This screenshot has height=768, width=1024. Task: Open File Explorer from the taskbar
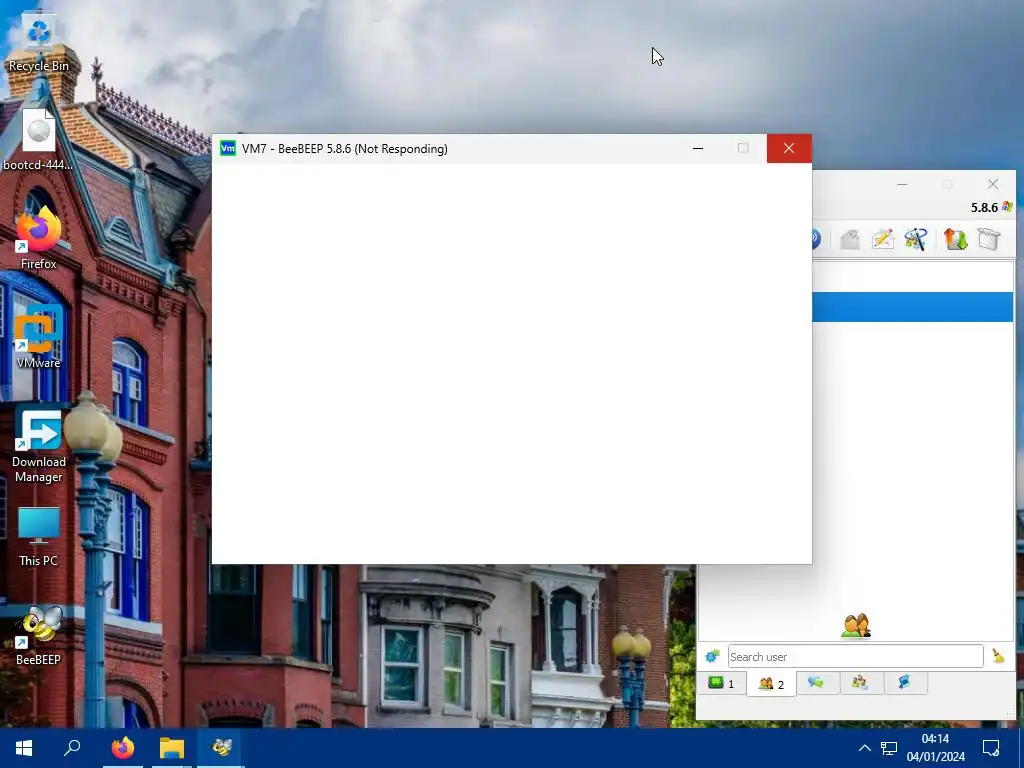pos(172,747)
